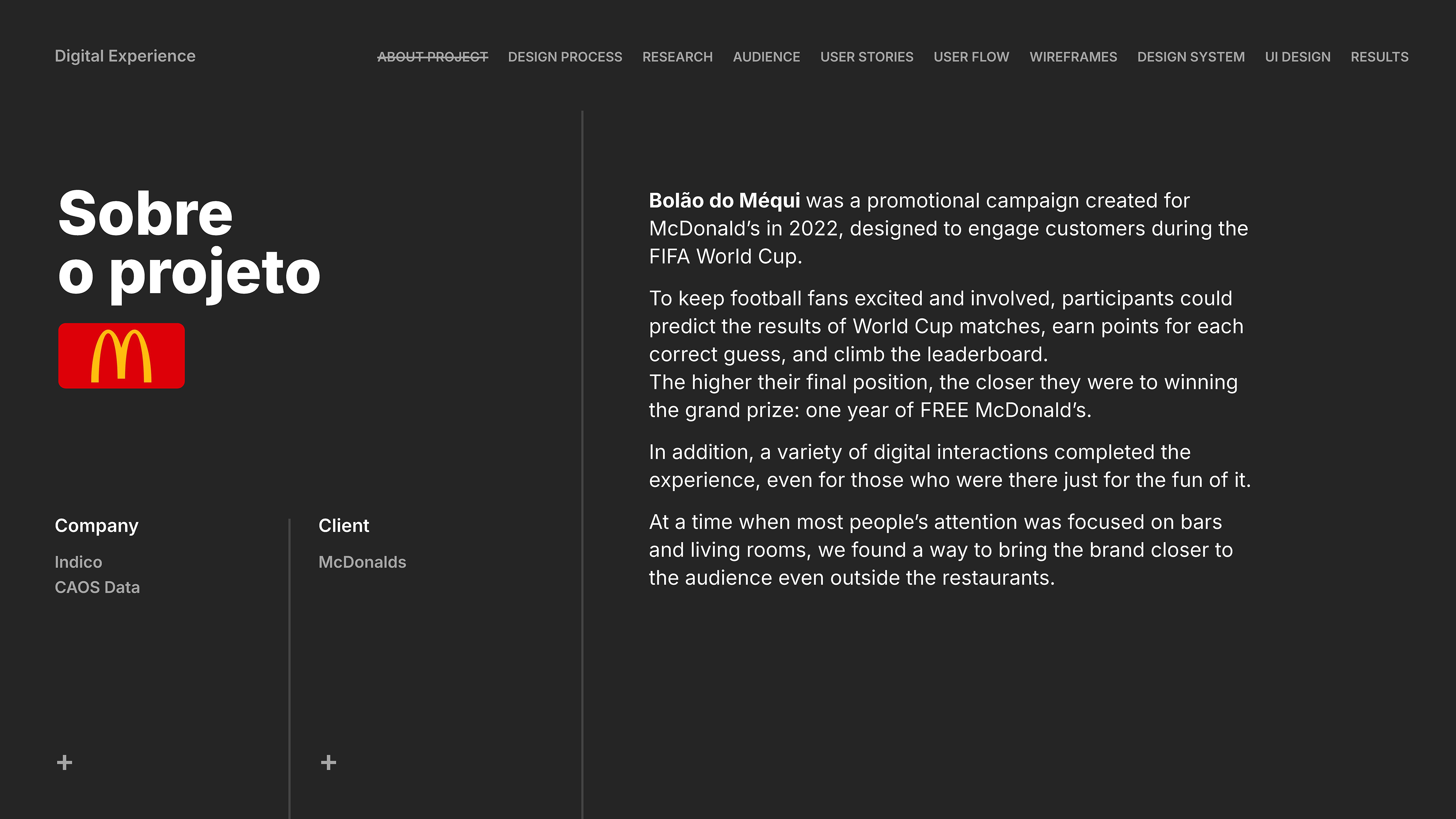
Task: Go to the Design Process section
Action: coord(565,57)
